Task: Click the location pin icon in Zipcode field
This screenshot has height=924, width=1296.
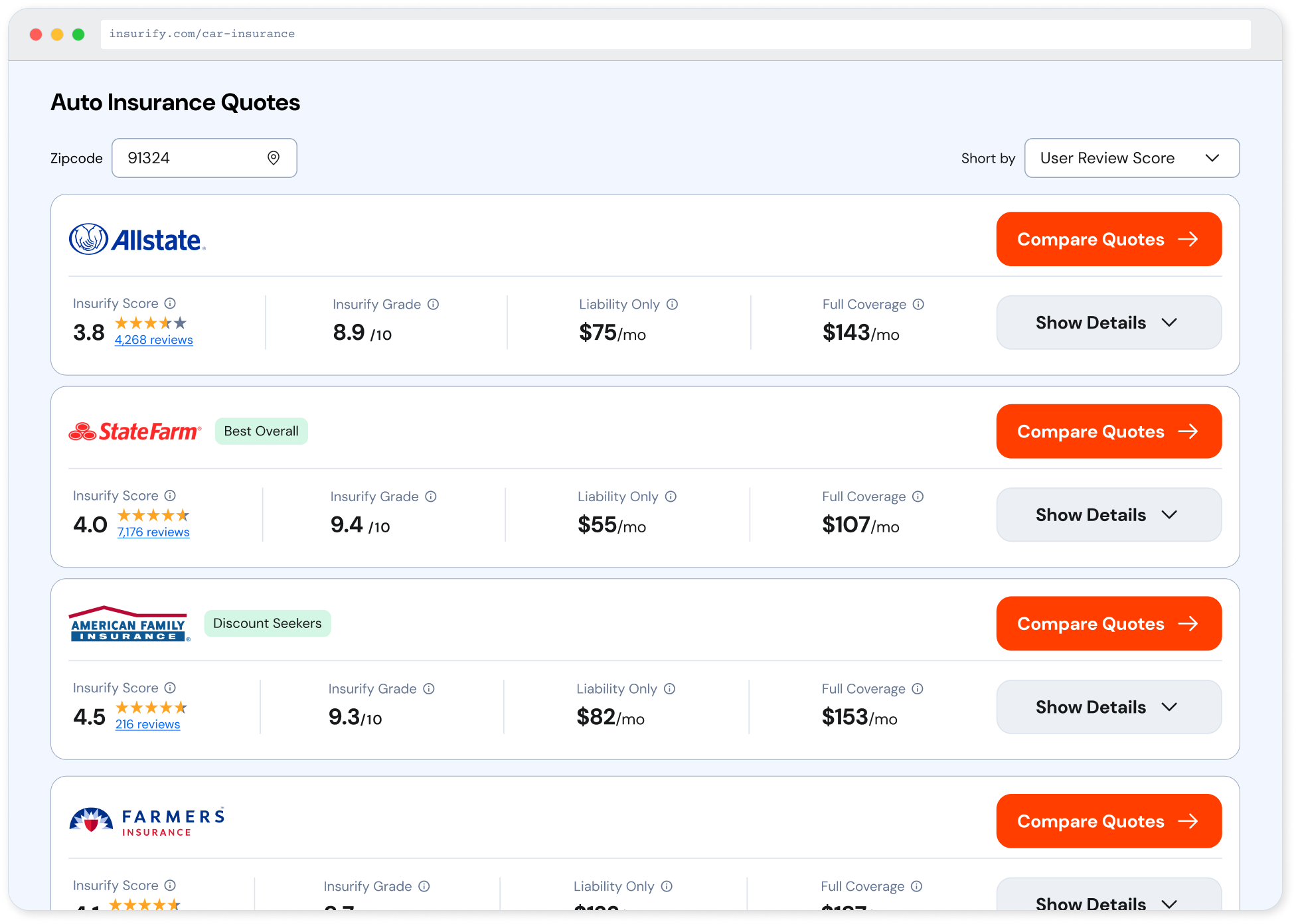Action: (x=274, y=158)
